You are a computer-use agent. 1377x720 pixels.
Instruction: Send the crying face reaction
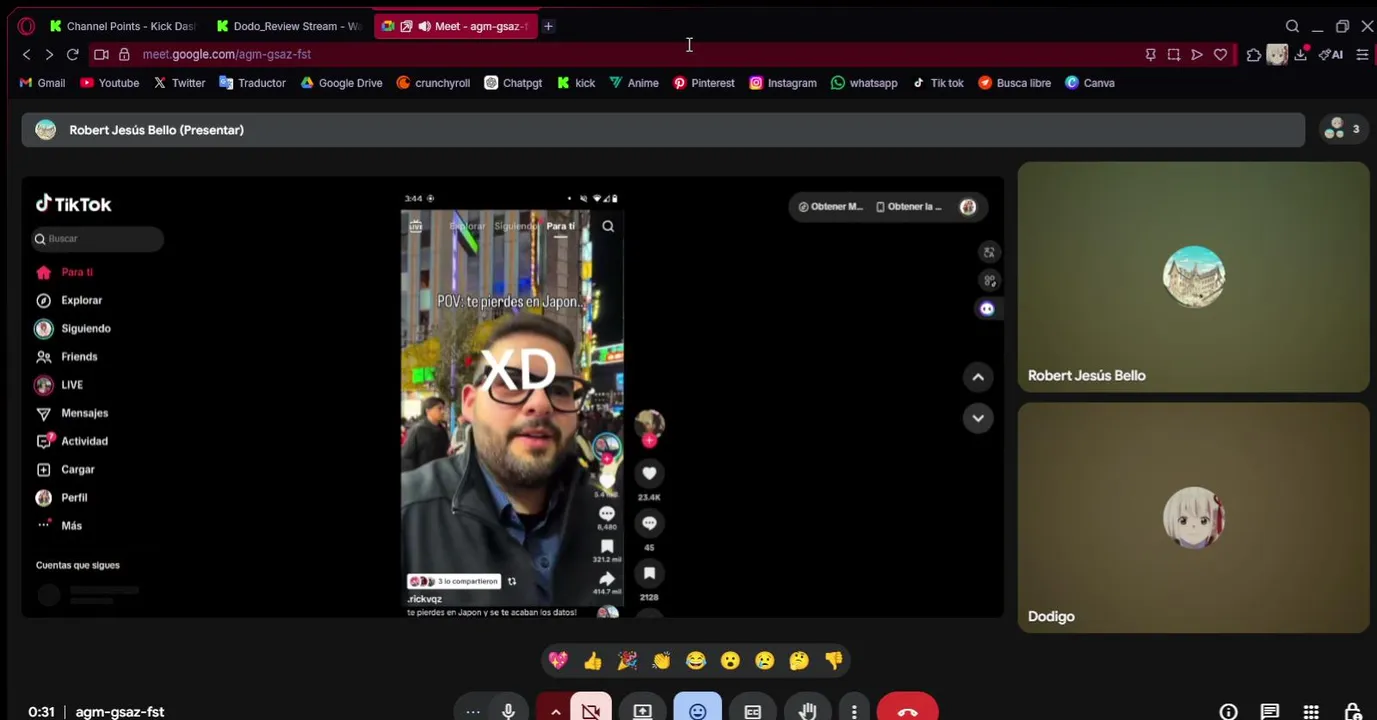pos(764,660)
